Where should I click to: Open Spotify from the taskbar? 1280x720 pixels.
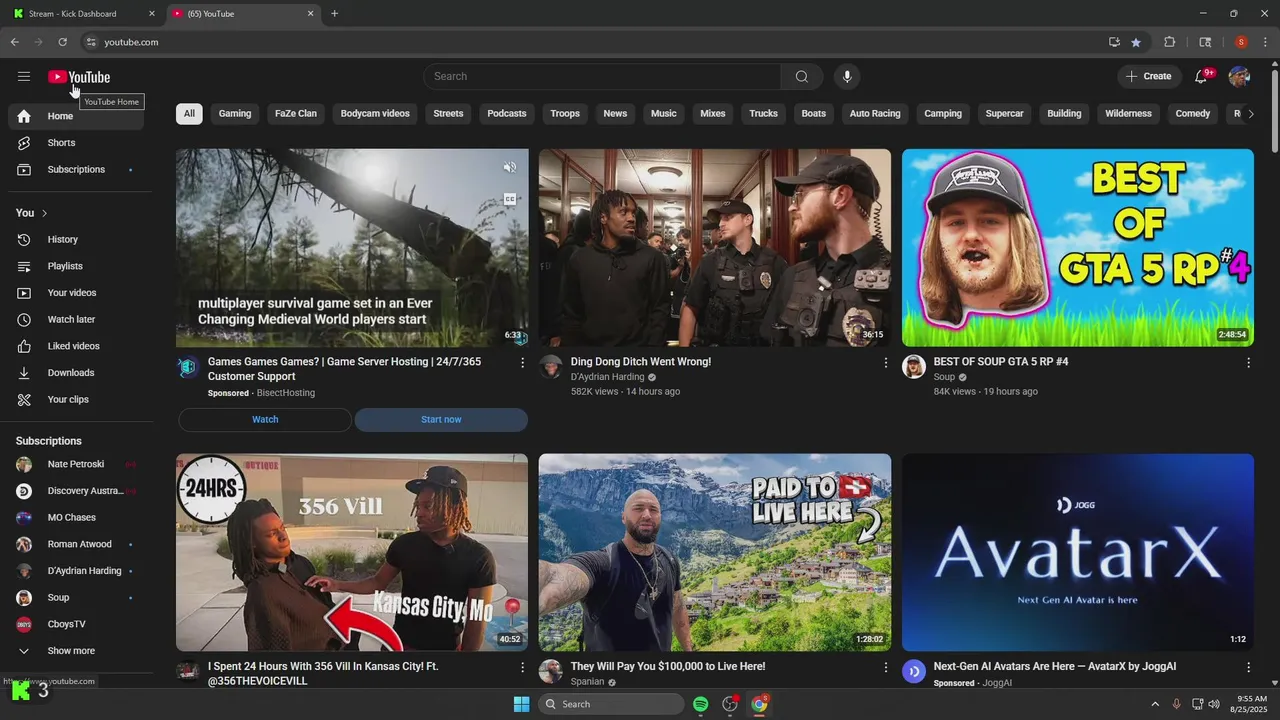(x=701, y=704)
